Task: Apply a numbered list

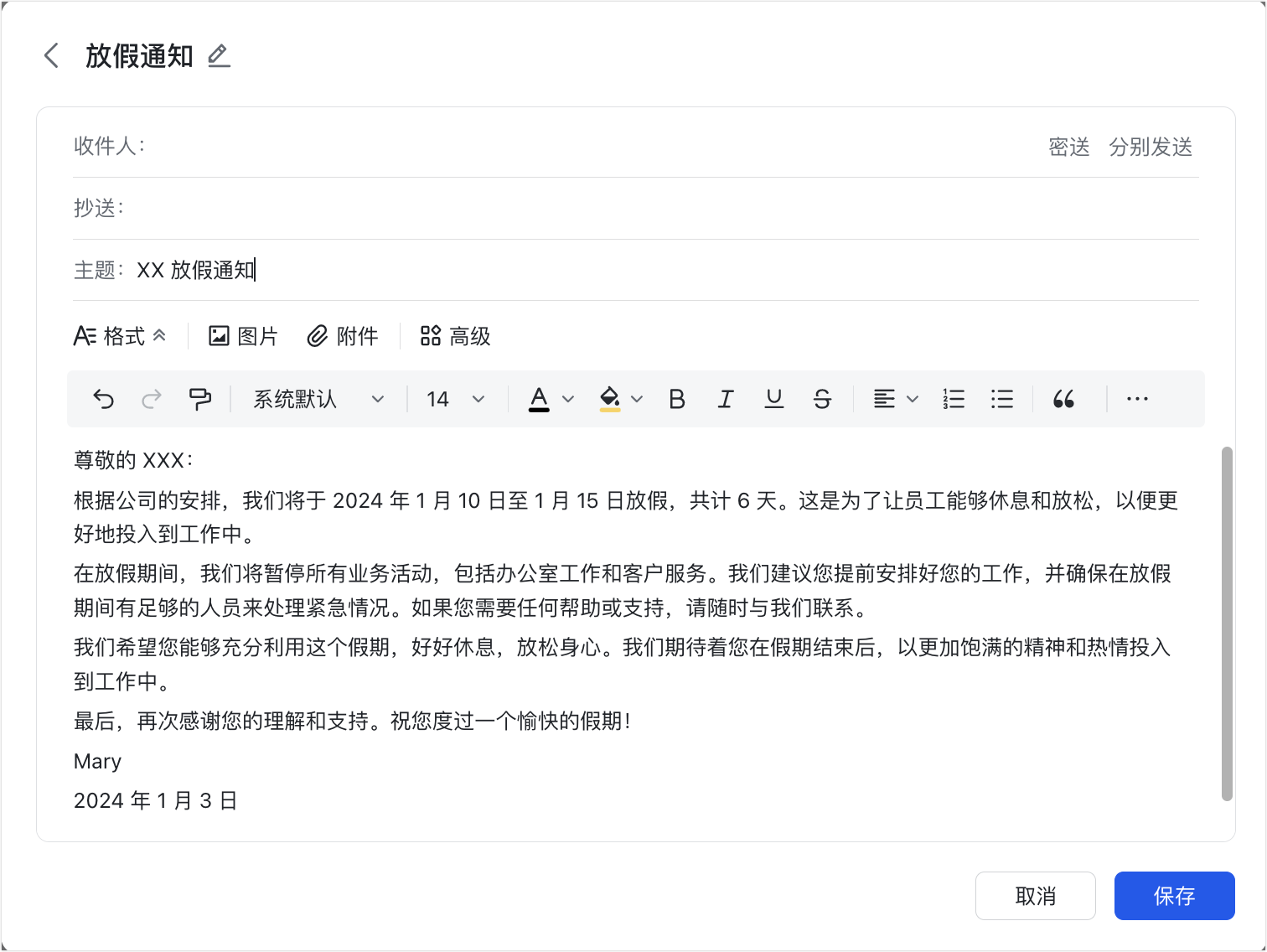Action: pyautogui.click(x=954, y=399)
